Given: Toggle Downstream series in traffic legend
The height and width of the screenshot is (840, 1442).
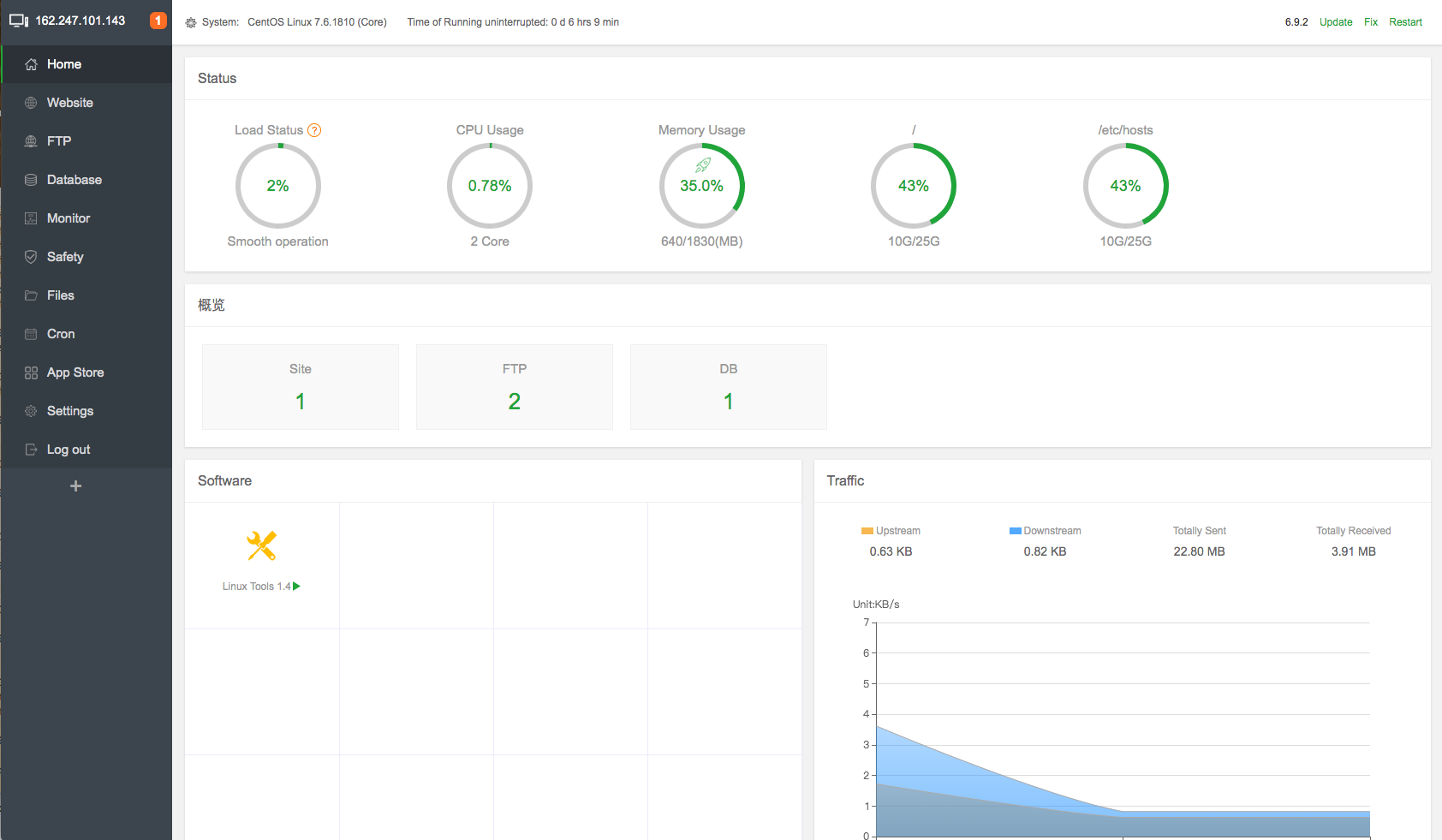Looking at the screenshot, I should tap(1045, 531).
